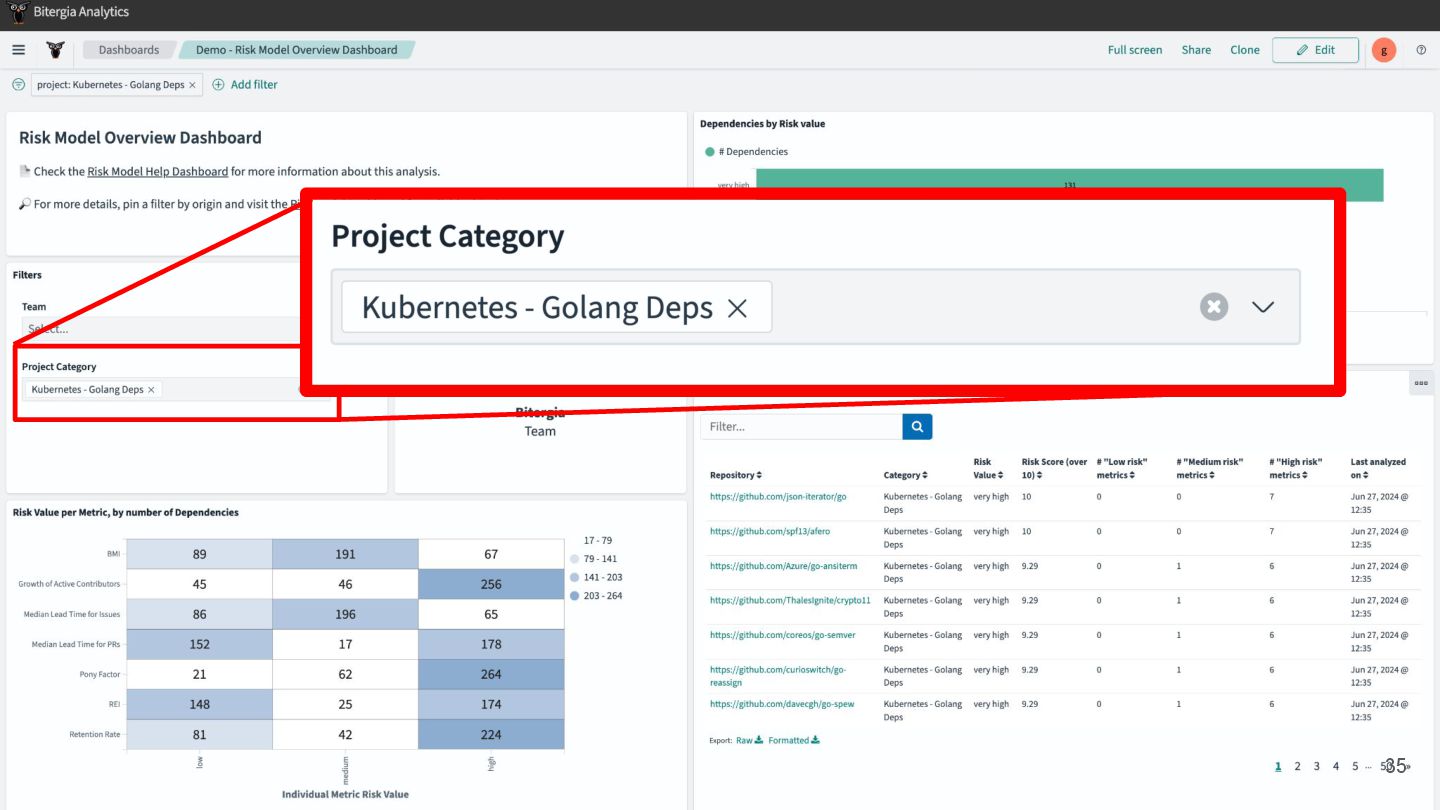This screenshot has width=1440, height=810.
Task: Open the Azure/go-ansiterm repository link
Action: click(784, 566)
